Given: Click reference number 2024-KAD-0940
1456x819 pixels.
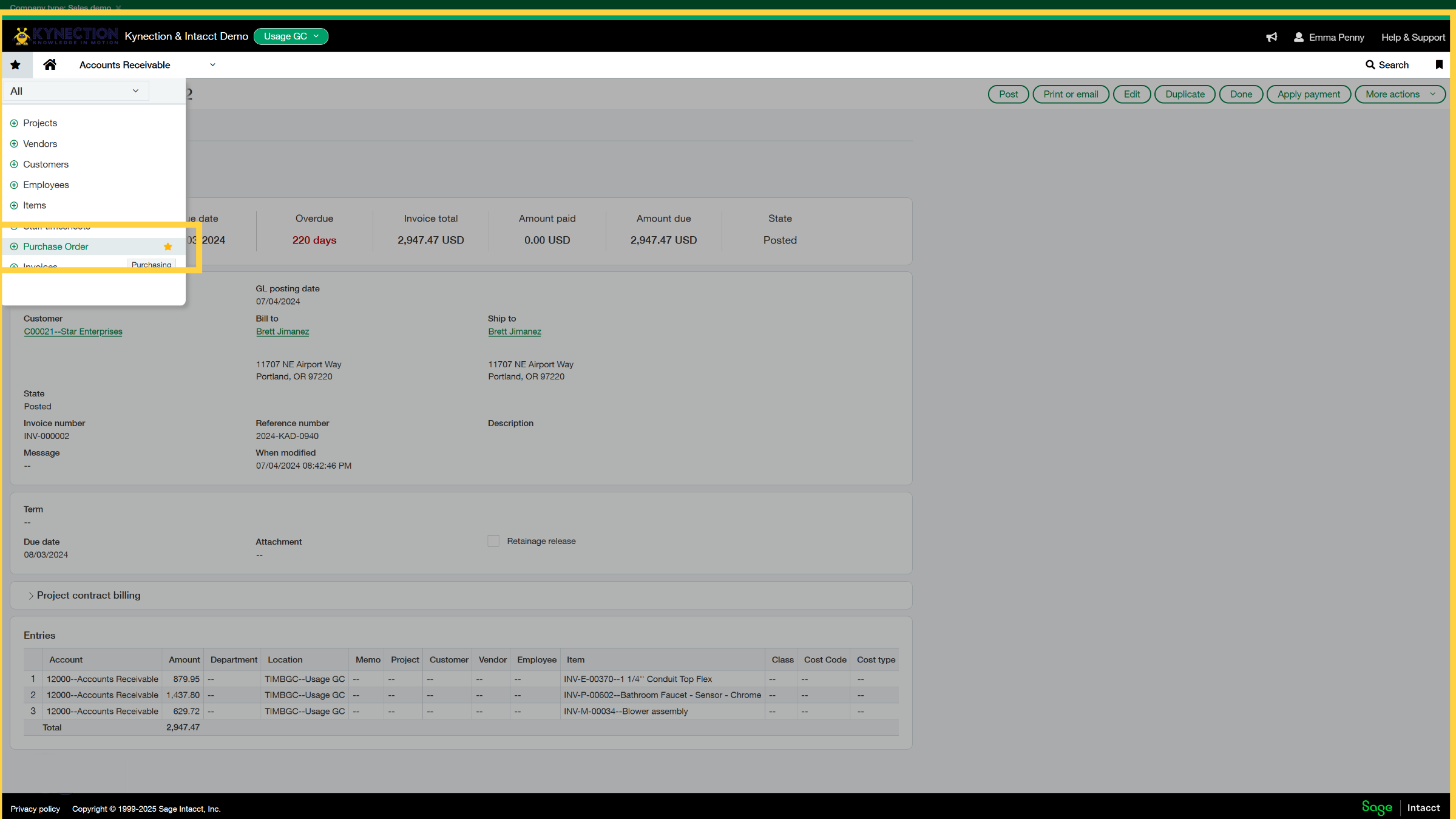Looking at the screenshot, I should click(287, 436).
